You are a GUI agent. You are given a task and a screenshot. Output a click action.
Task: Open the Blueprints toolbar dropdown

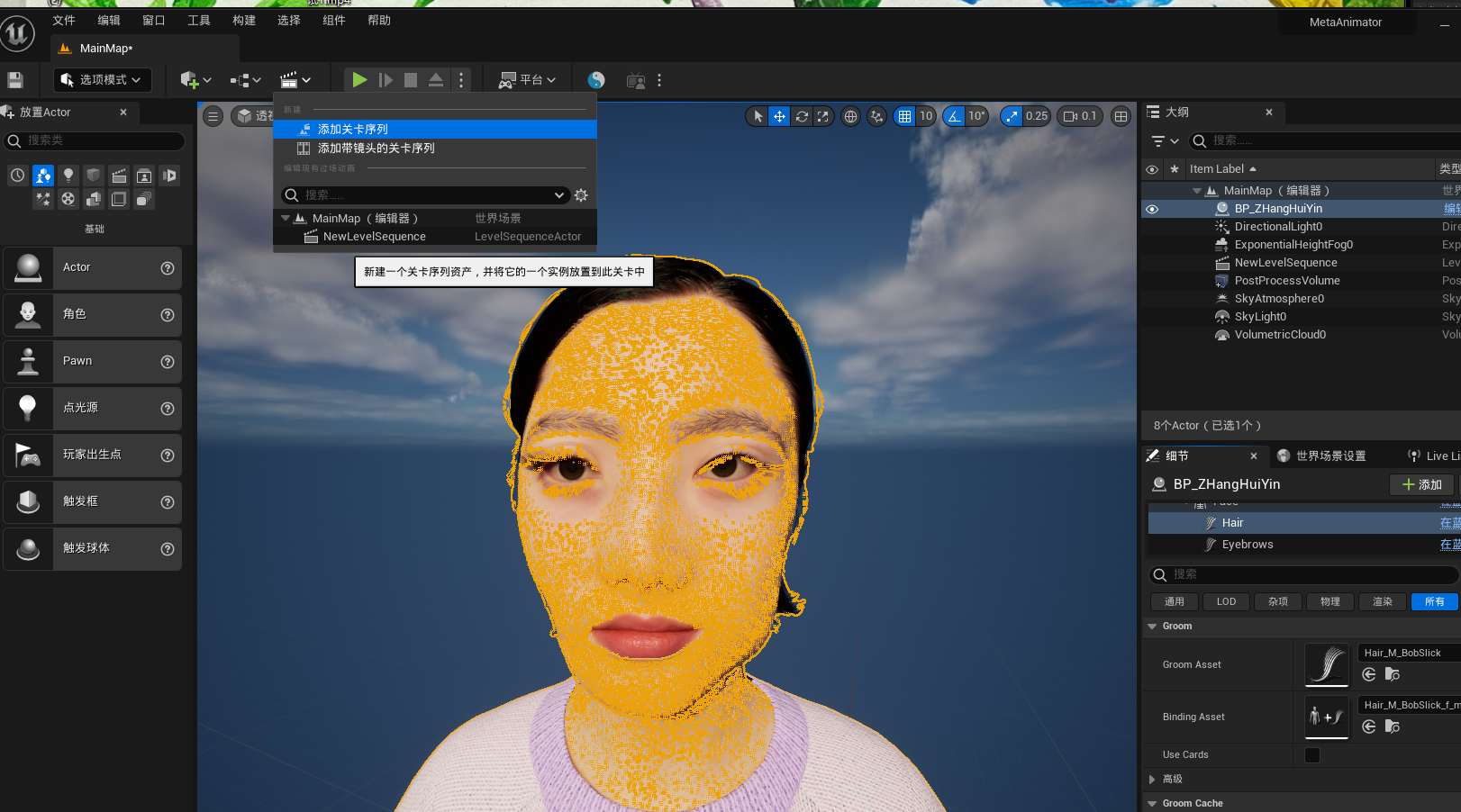245,80
